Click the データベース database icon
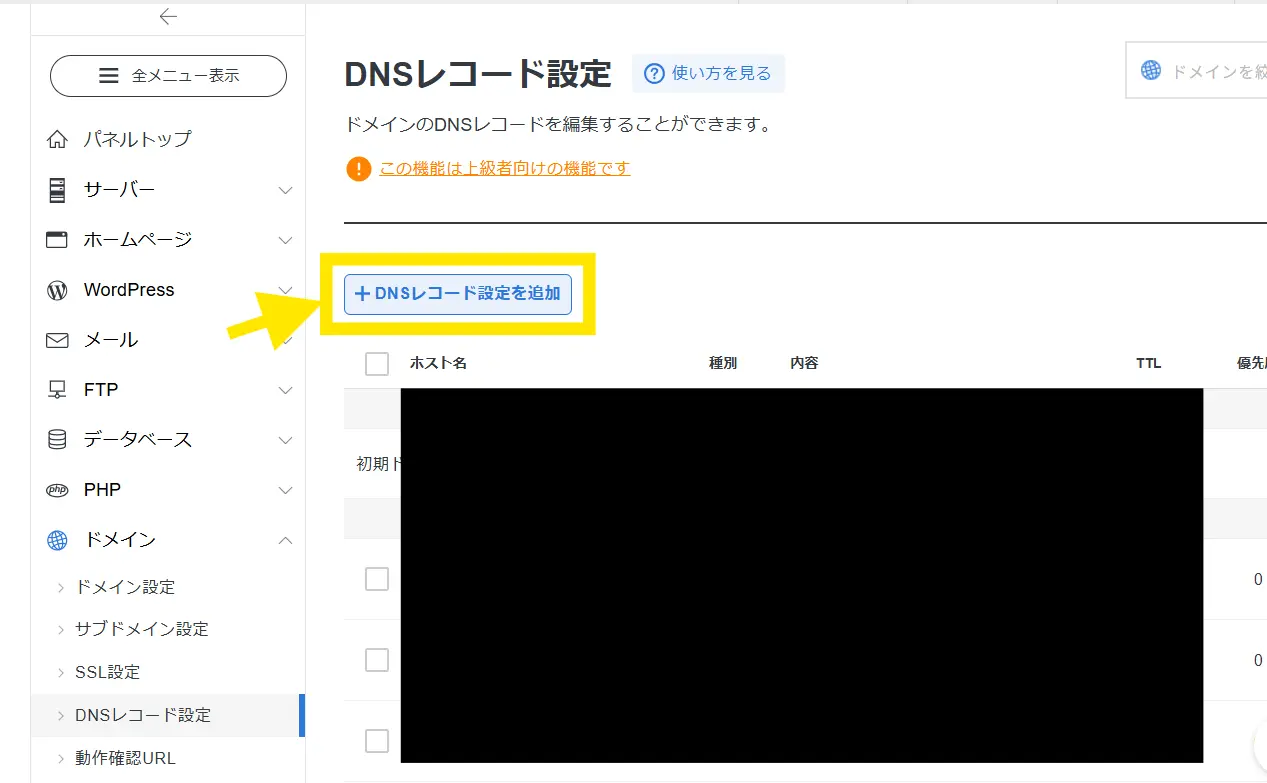 57,440
